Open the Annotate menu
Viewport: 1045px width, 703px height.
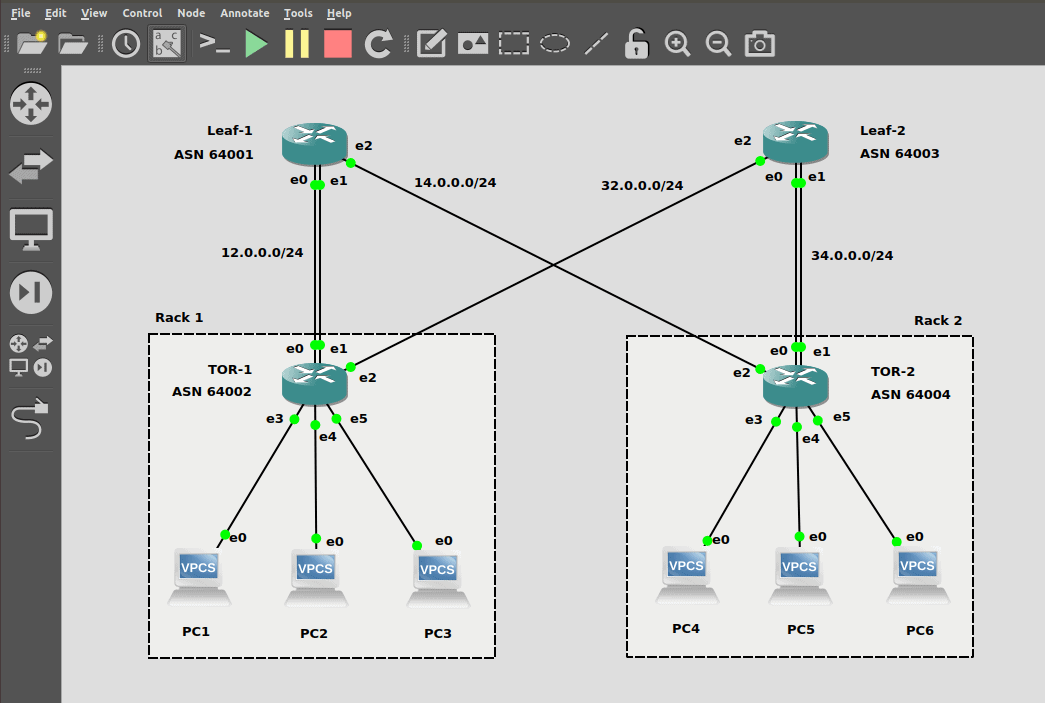point(244,13)
